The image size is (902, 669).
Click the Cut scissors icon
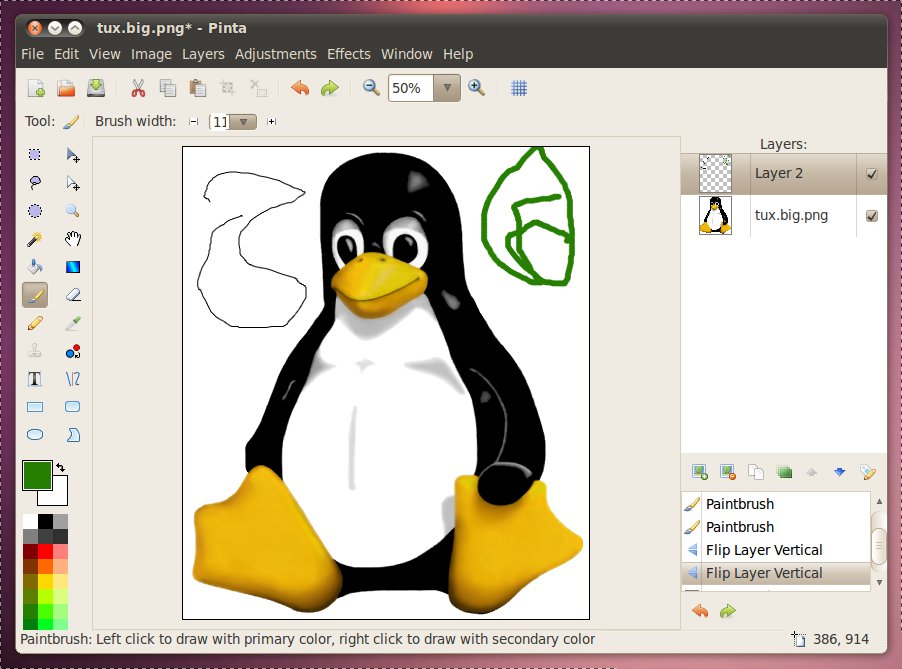pyautogui.click(x=138, y=88)
